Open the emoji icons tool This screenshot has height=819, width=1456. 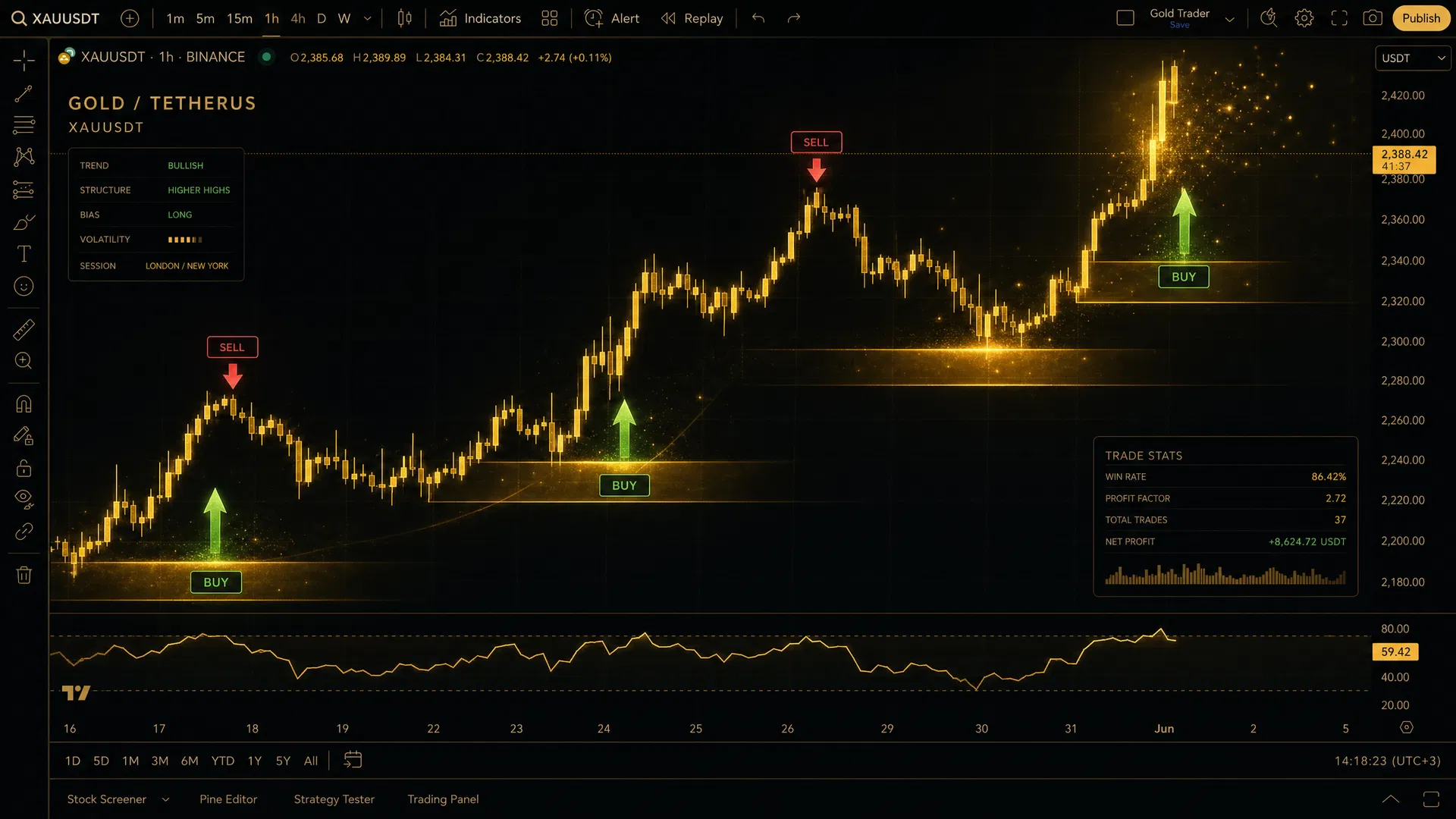click(x=24, y=286)
